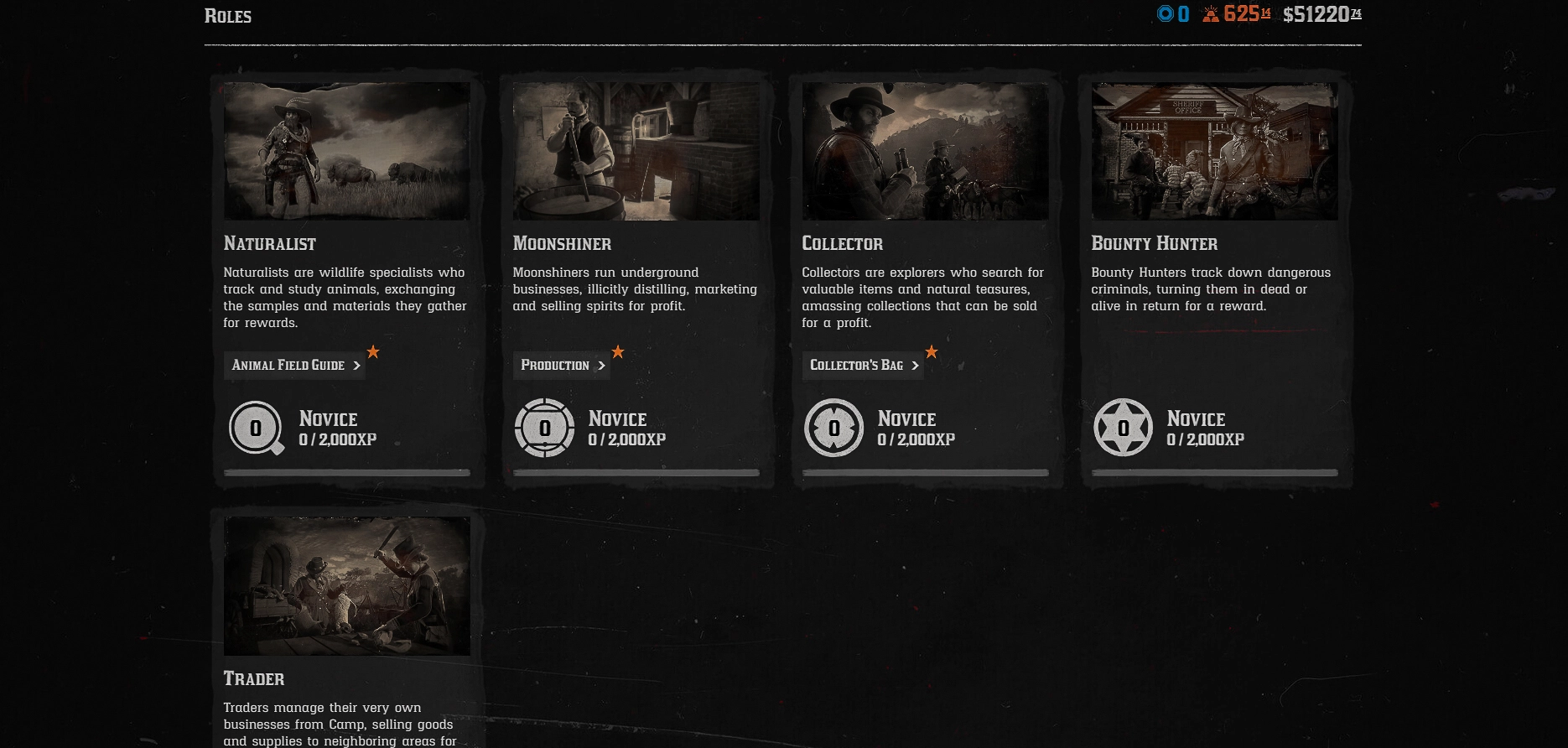The height and width of the screenshot is (748, 1568).
Task: Click the Naturalist magnifier rank badge
Action: click(x=256, y=428)
